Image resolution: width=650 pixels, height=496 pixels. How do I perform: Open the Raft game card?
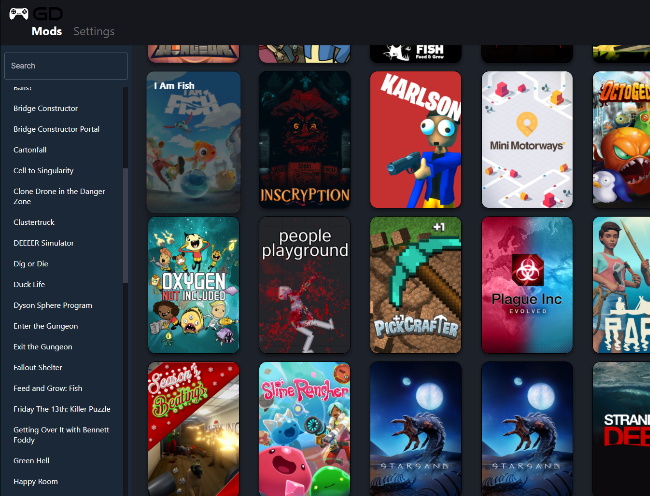pyautogui.click(x=621, y=285)
